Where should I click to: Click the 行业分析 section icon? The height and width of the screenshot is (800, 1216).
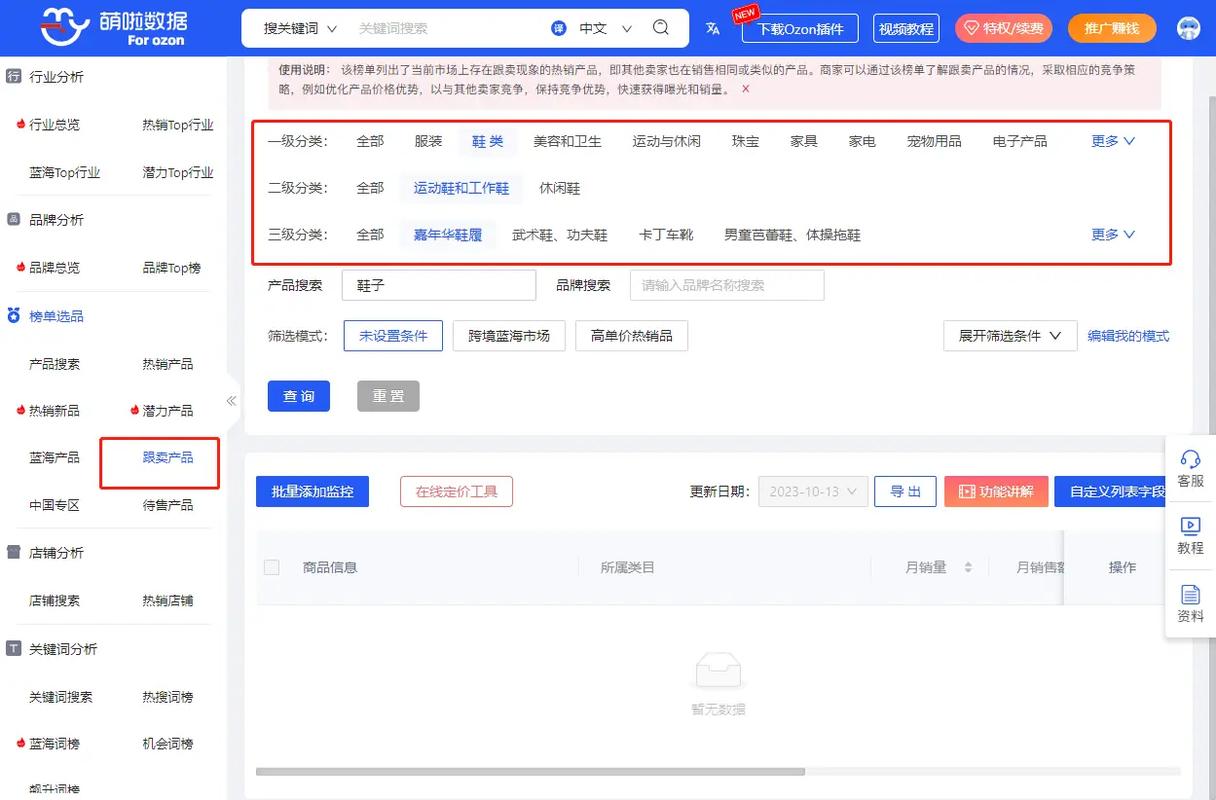(14, 76)
